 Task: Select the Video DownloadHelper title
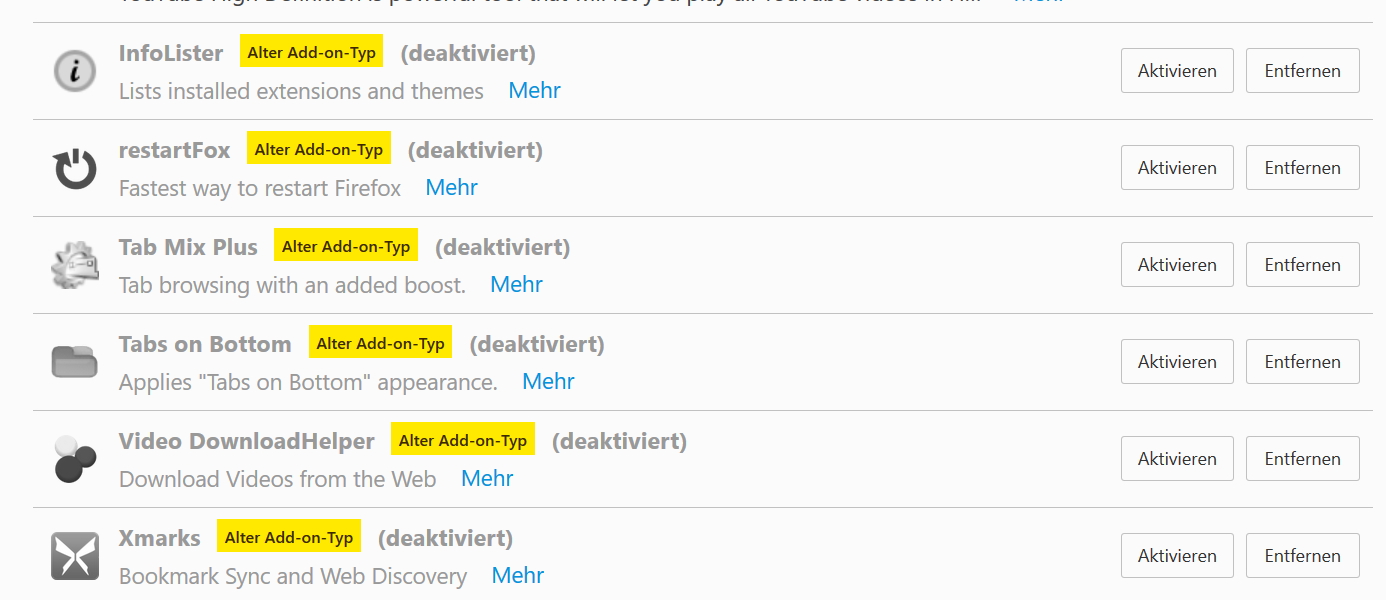click(x=246, y=441)
